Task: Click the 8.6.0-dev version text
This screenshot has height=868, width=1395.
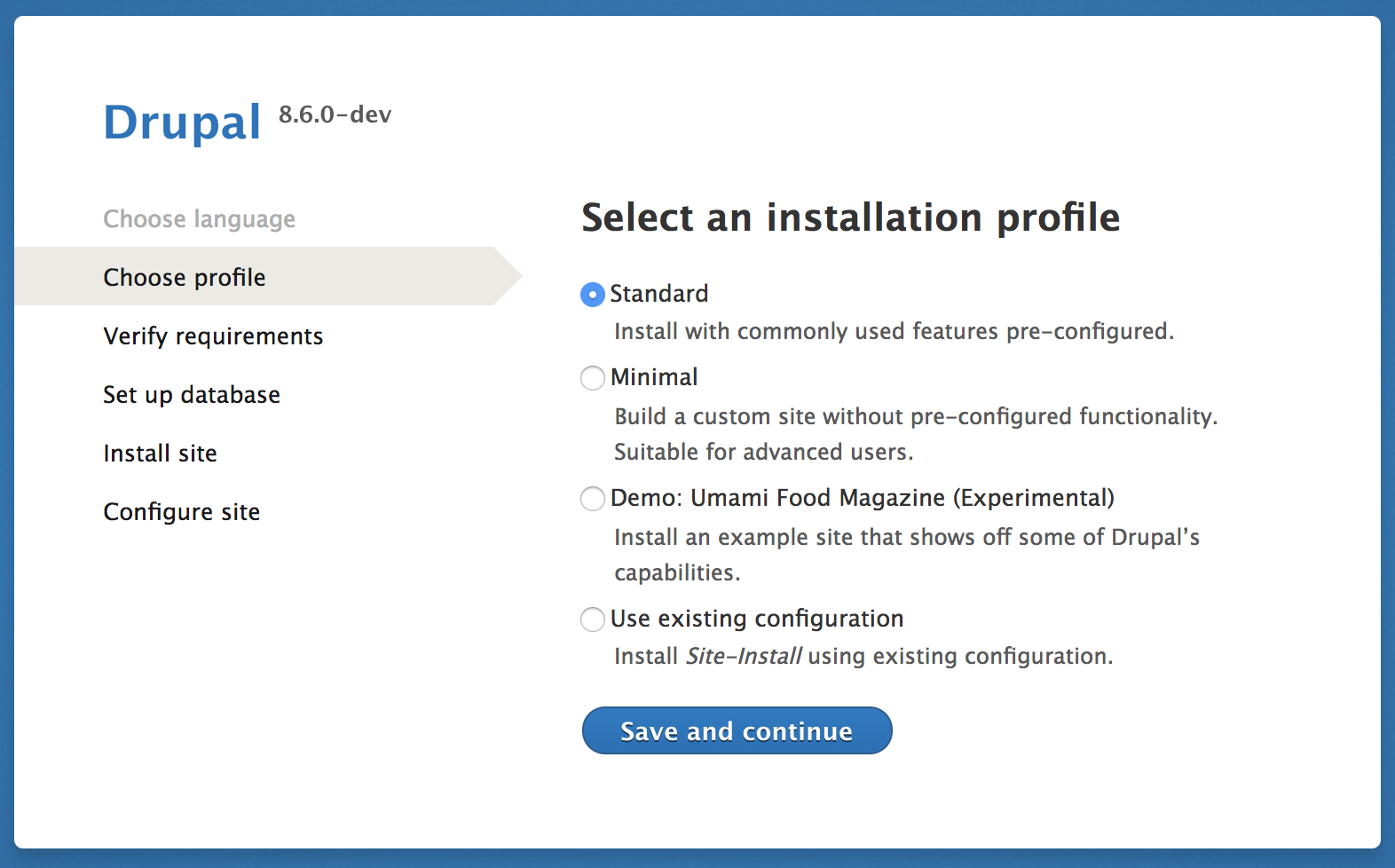Action: coord(335,114)
